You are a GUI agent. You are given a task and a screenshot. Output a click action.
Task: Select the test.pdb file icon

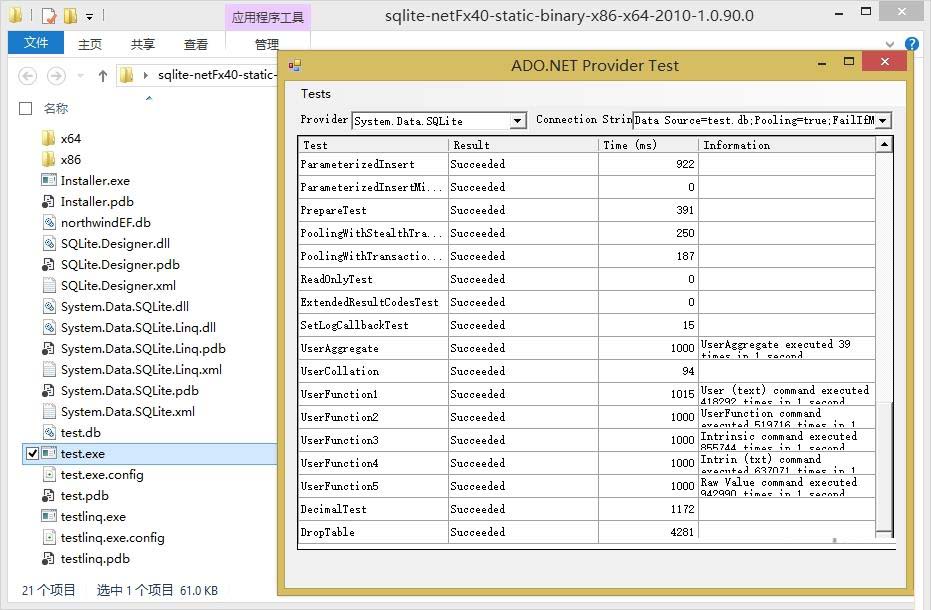[x=49, y=495]
